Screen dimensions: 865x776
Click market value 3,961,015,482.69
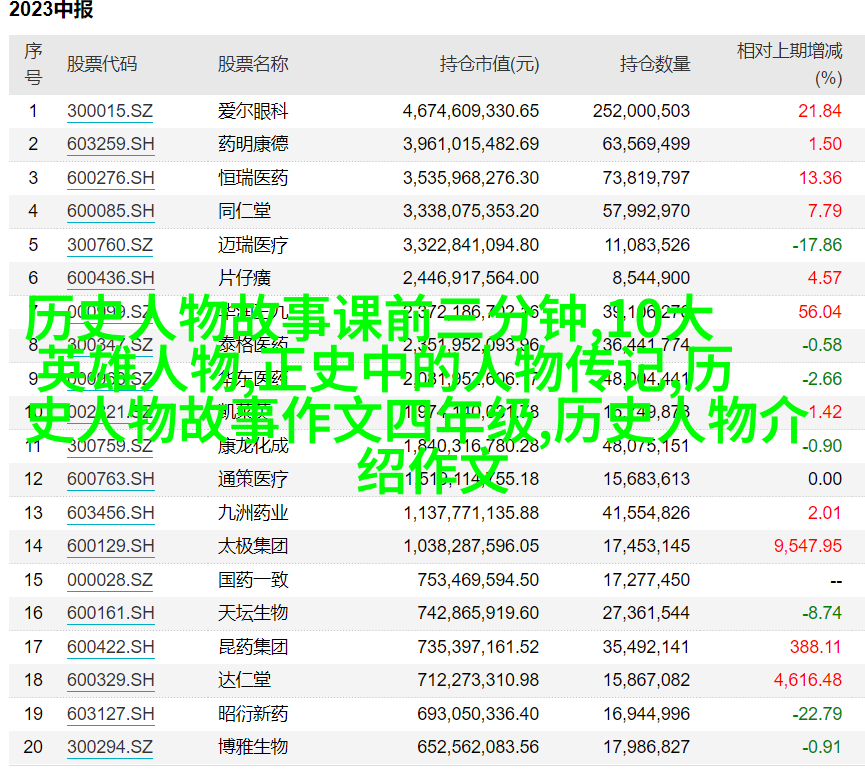coord(471,145)
